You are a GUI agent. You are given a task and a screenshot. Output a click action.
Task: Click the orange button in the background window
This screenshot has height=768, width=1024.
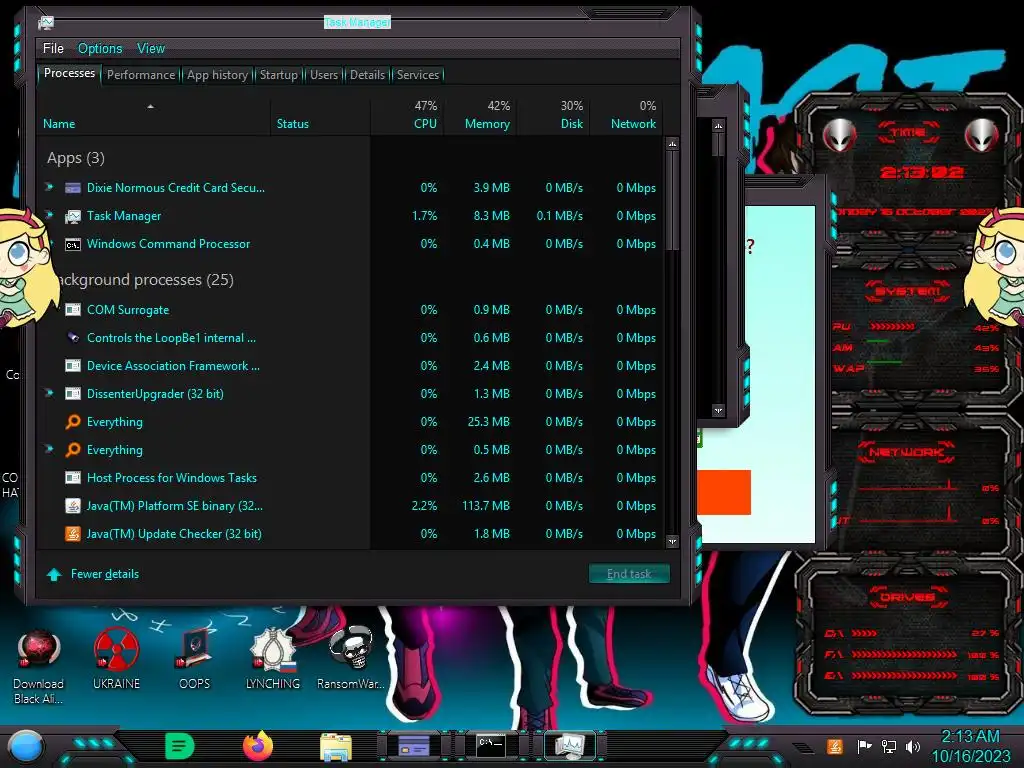[724, 492]
